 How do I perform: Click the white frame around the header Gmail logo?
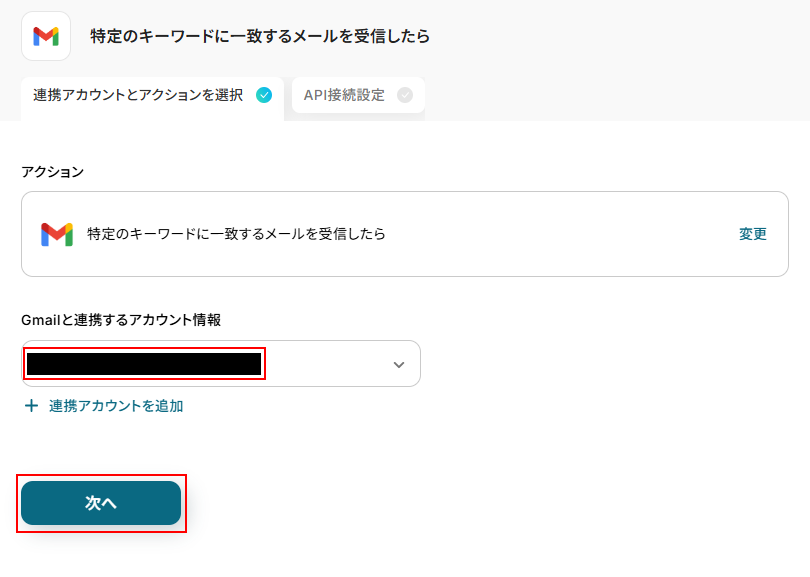(27, 18)
